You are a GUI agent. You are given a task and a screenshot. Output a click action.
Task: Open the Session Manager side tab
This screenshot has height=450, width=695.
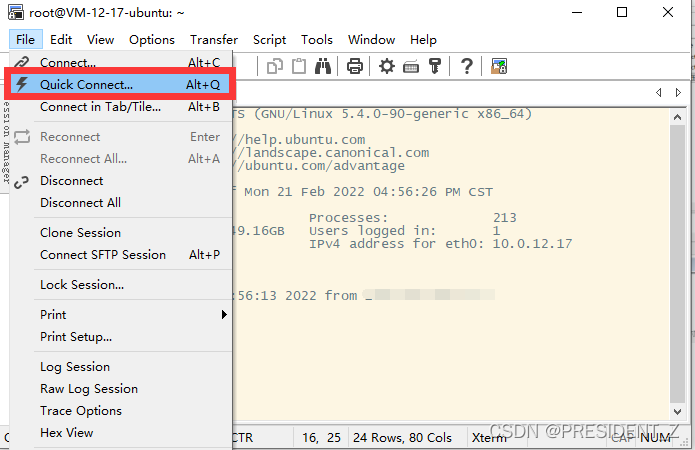(x=6, y=143)
